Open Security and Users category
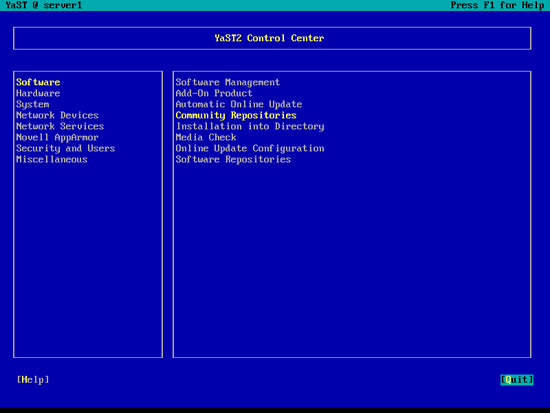The height and width of the screenshot is (413, 550). (x=66, y=148)
